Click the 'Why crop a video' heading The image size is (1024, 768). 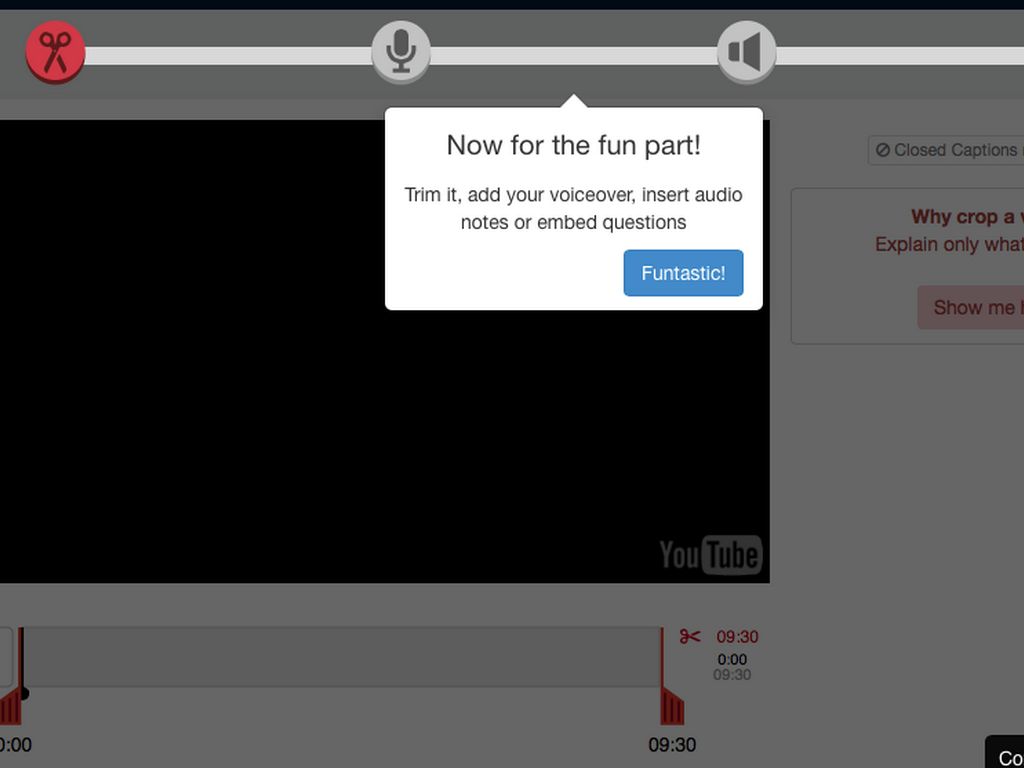(962, 217)
